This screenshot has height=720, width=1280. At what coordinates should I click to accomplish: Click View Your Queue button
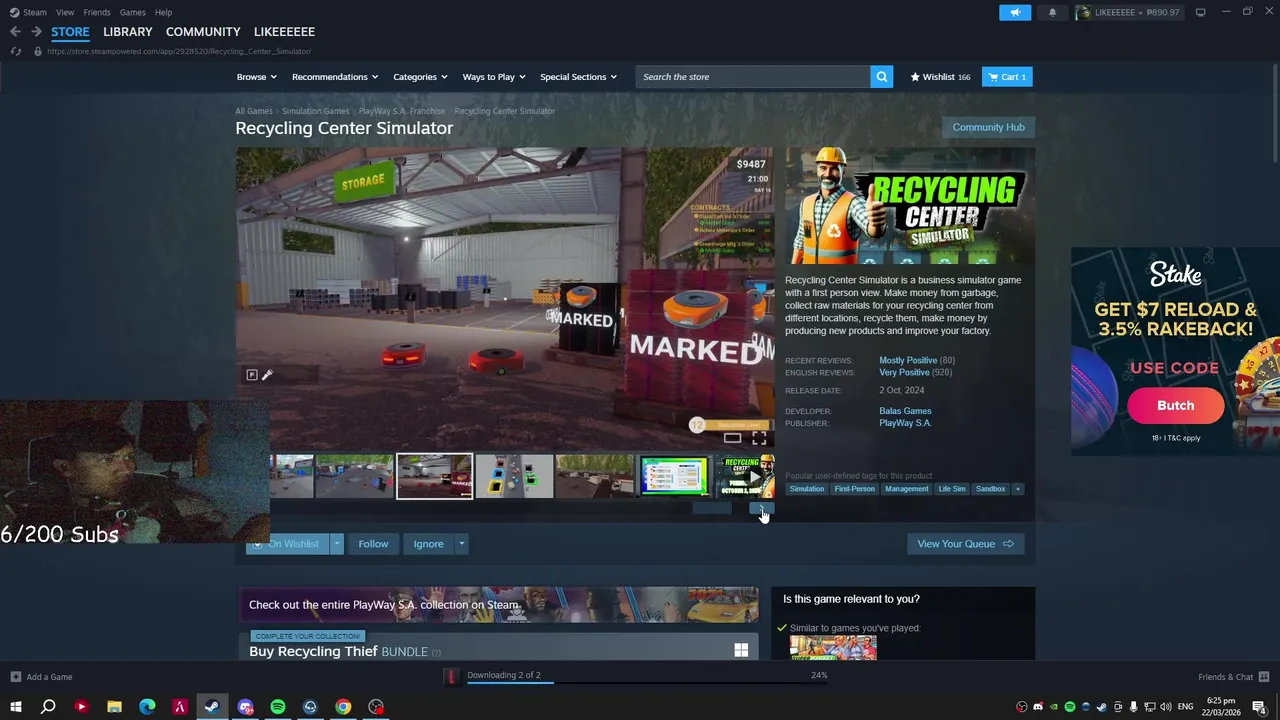[965, 544]
